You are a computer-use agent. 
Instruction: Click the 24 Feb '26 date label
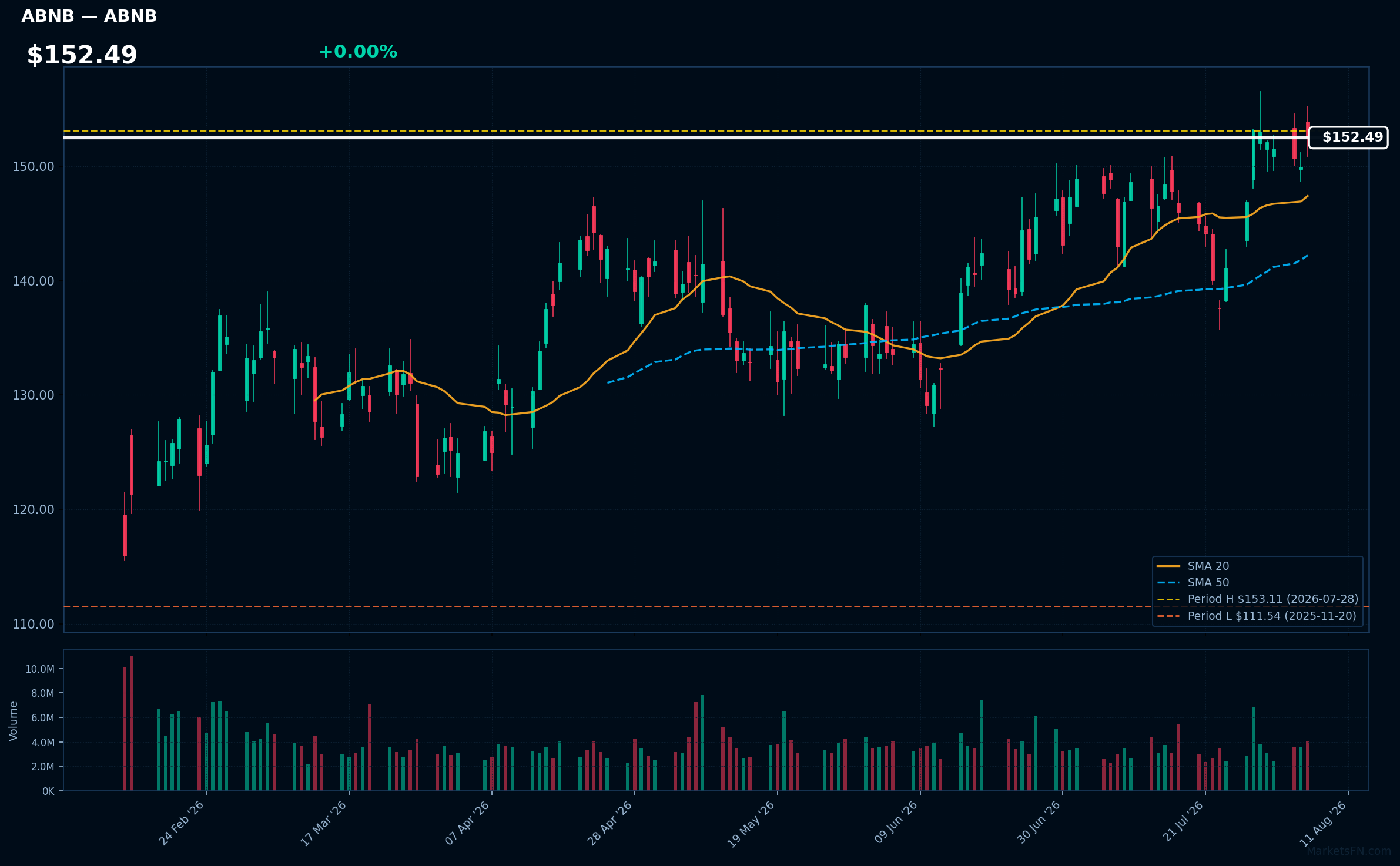pos(182,823)
